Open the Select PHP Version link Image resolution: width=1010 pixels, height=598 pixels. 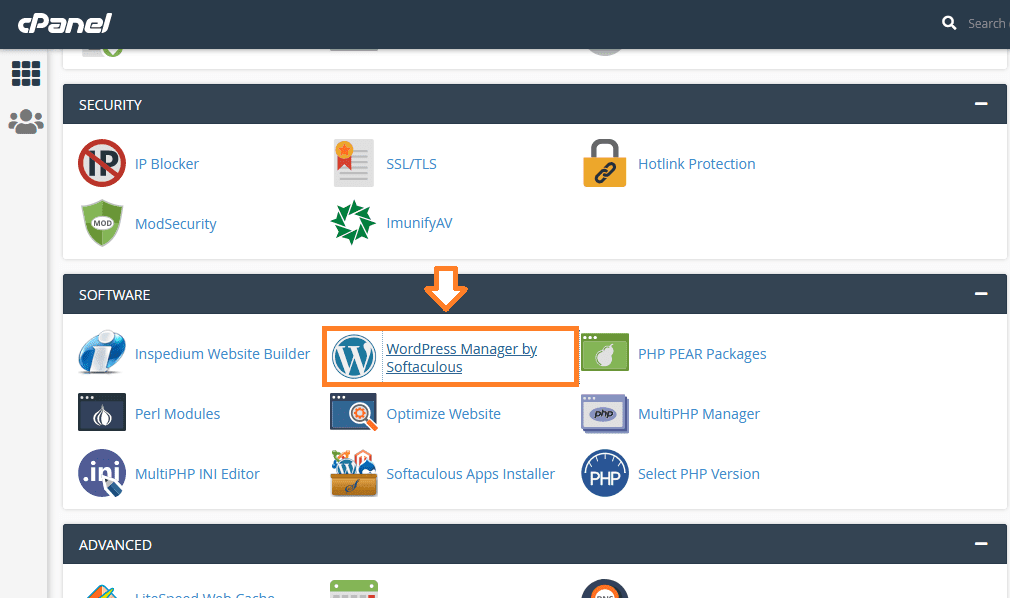click(699, 474)
